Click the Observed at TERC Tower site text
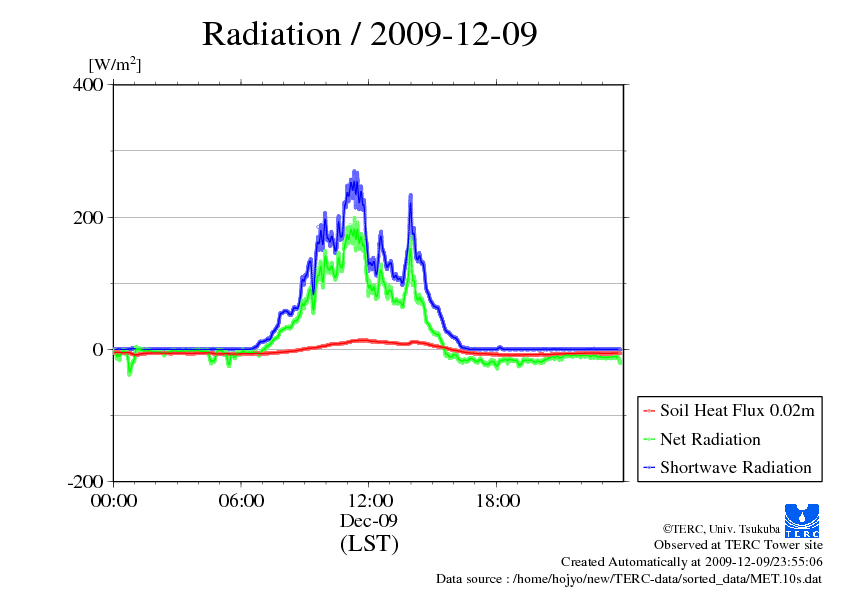Image resolution: width=842 pixels, height=595 pixels. (x=738, y=545)
